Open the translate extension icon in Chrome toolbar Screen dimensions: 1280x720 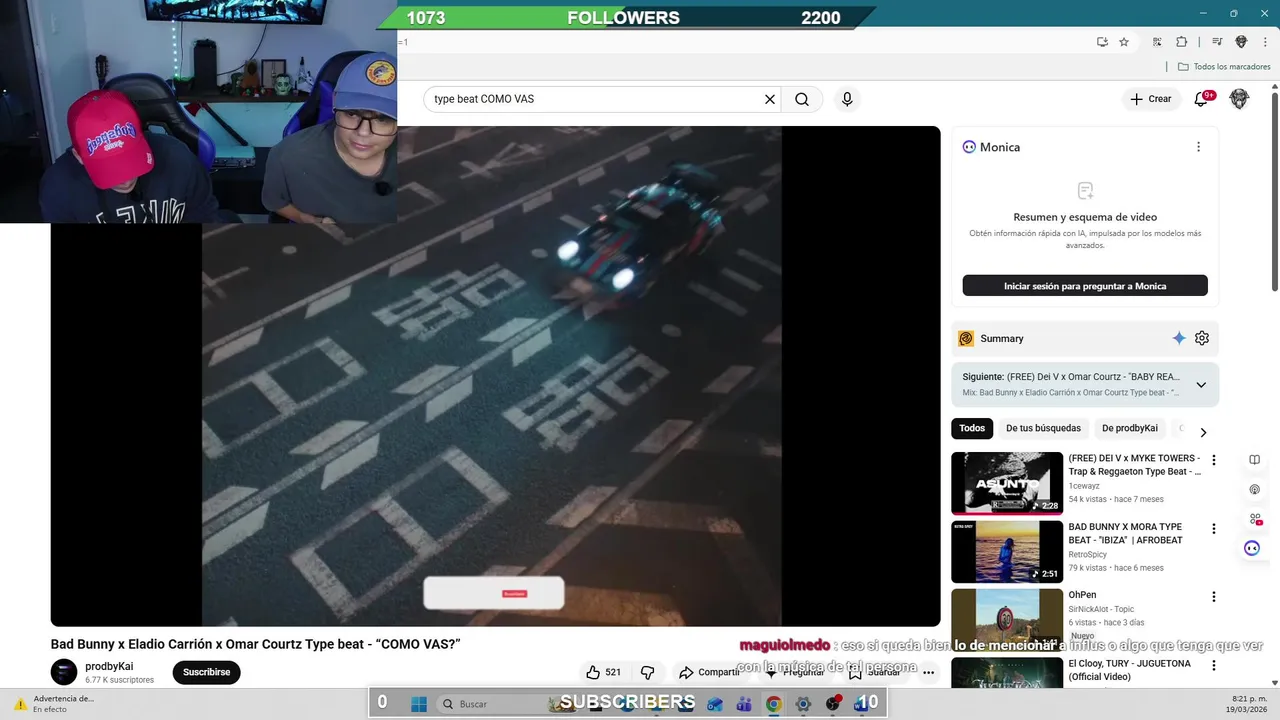1157,42
